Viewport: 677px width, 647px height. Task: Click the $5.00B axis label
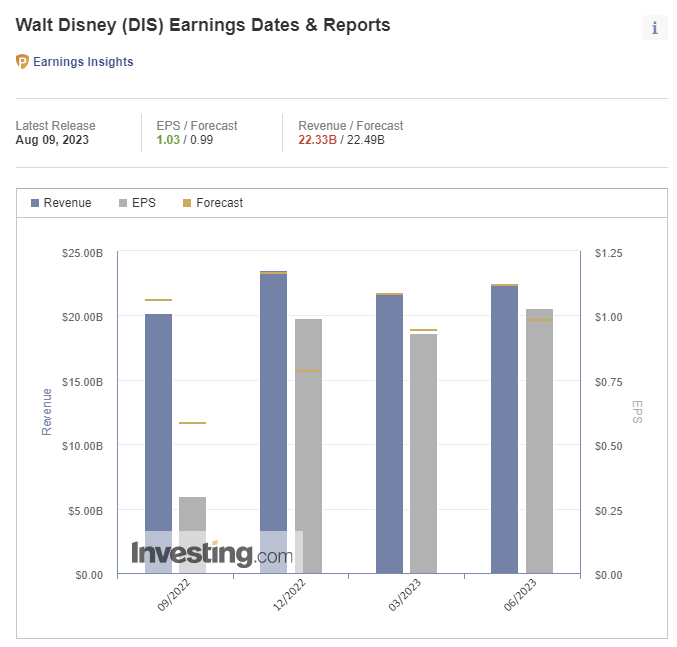tap(85, 511)
